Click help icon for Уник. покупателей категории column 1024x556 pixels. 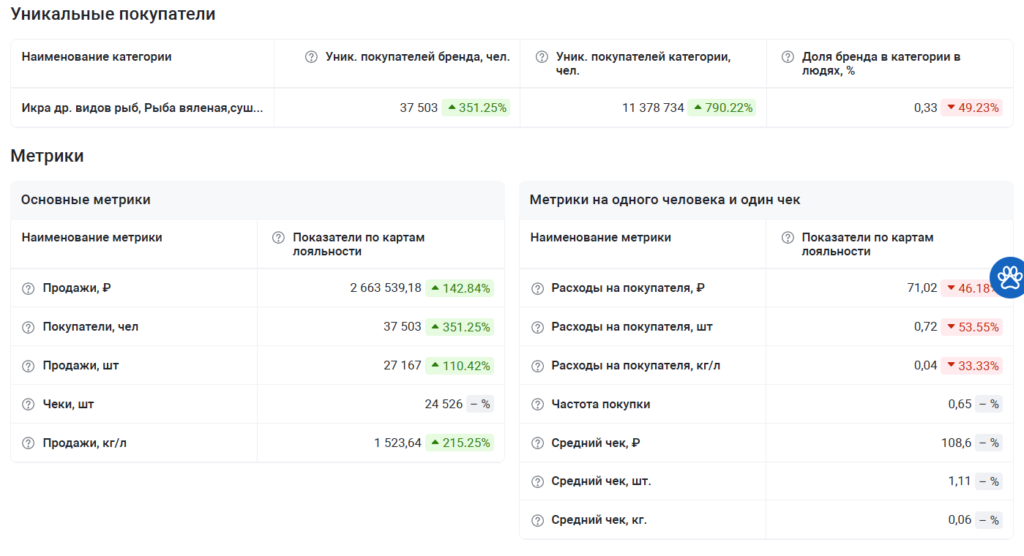(x=541, y=57)
